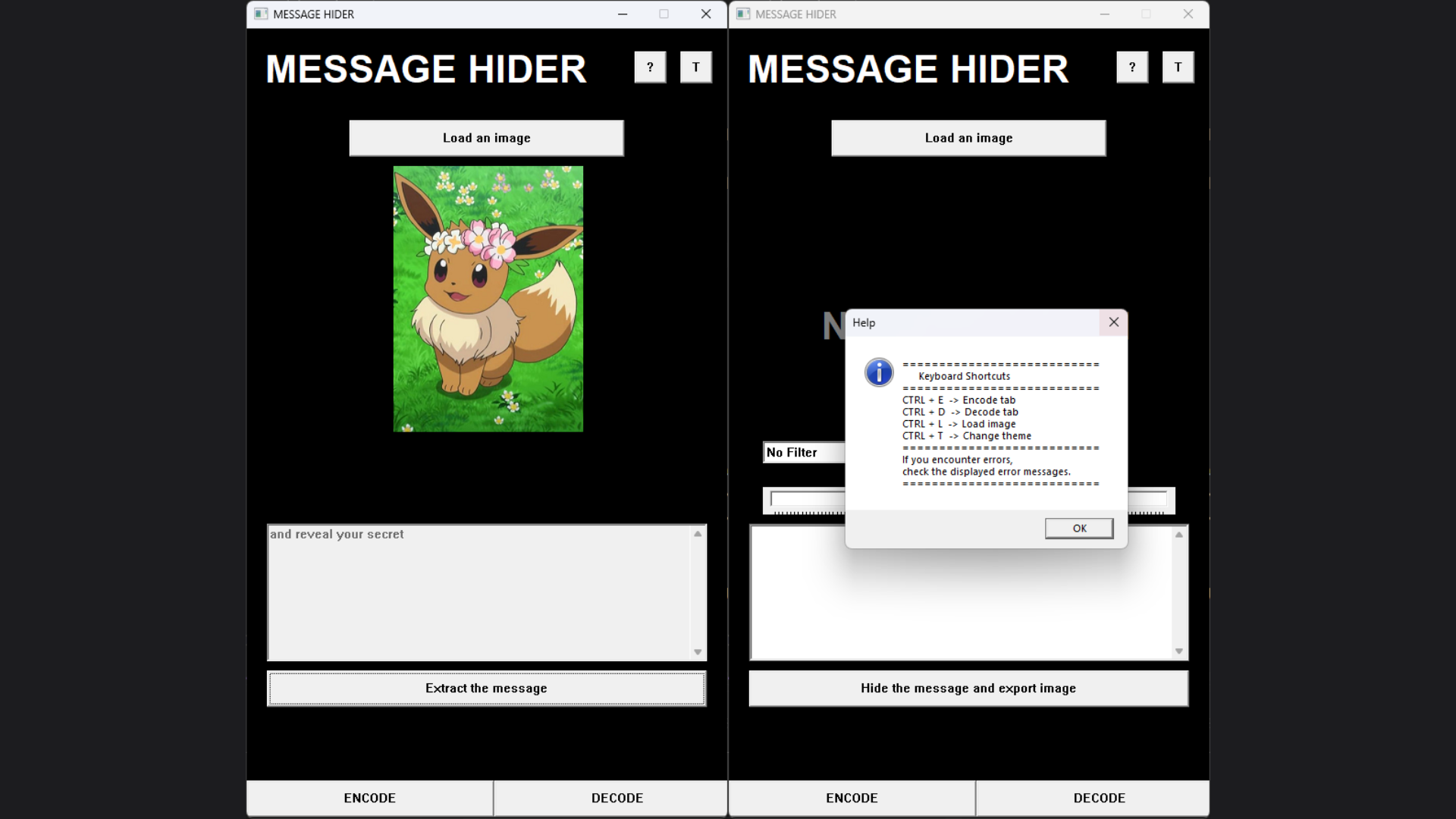Click the 'CTRL + E -> Encode tab' text
Viewport: 1456px width, 819px height.
pyautogui.click(x=959, y=400)
